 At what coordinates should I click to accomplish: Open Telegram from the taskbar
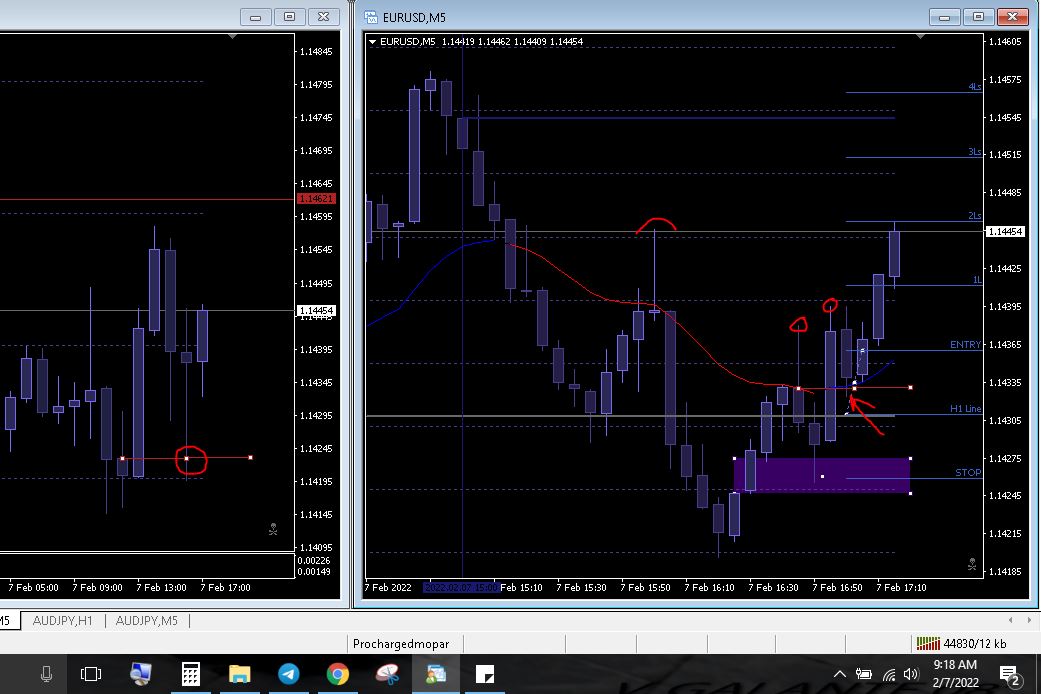289,674
